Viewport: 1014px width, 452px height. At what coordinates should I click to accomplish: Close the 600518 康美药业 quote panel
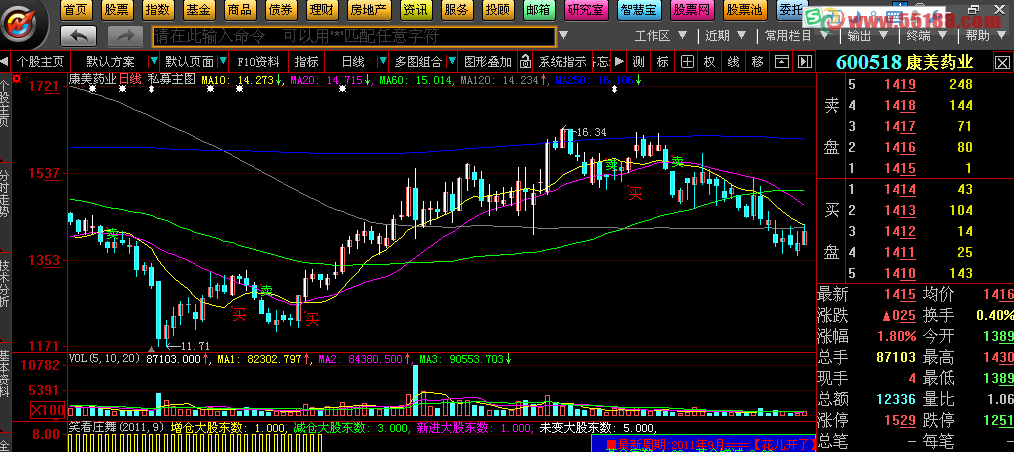1002,63
